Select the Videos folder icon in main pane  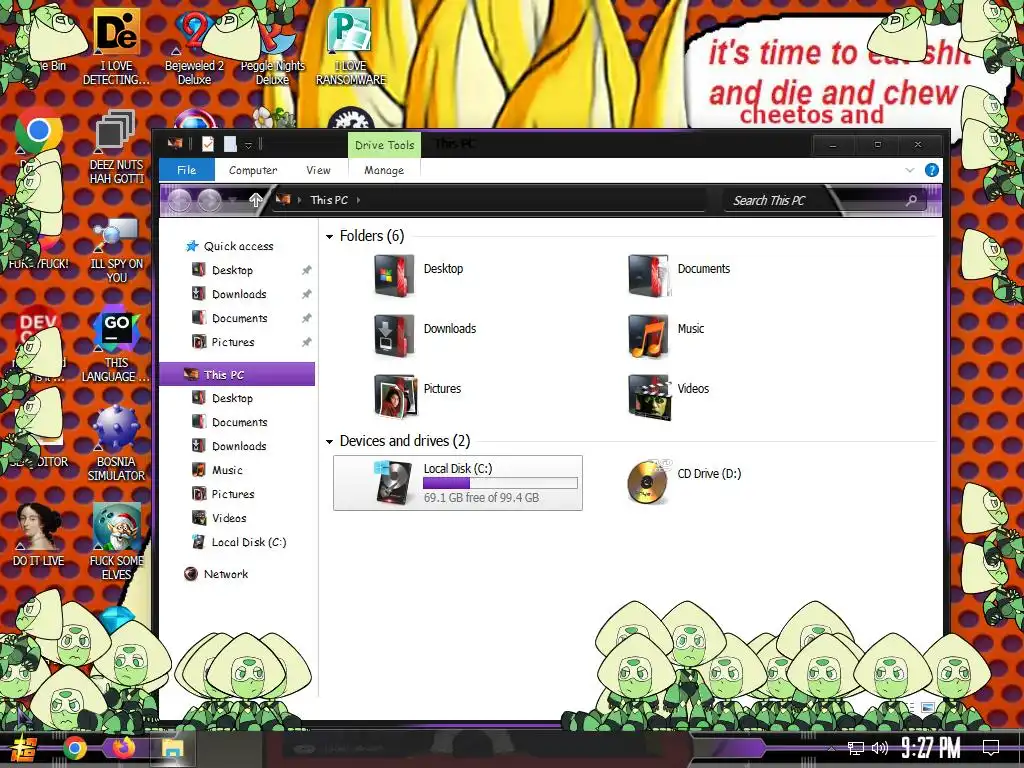click(x=649, y=396)
